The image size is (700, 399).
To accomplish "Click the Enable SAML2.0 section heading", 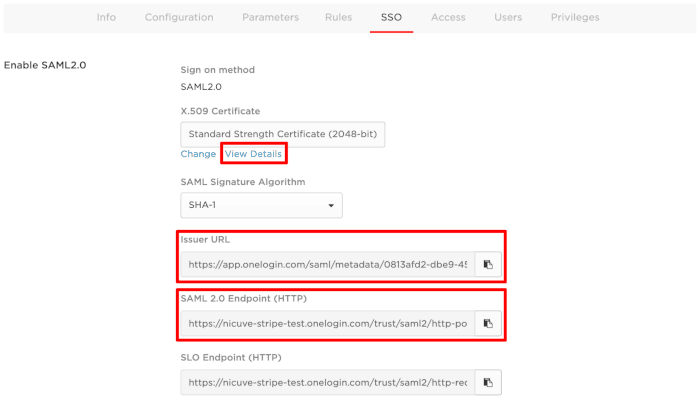I will (45, 65).
